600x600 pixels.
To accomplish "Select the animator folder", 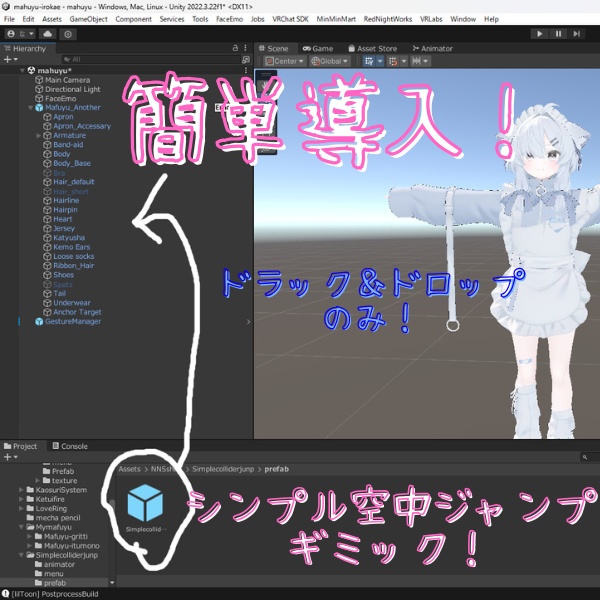I will [x=55, y=564].
